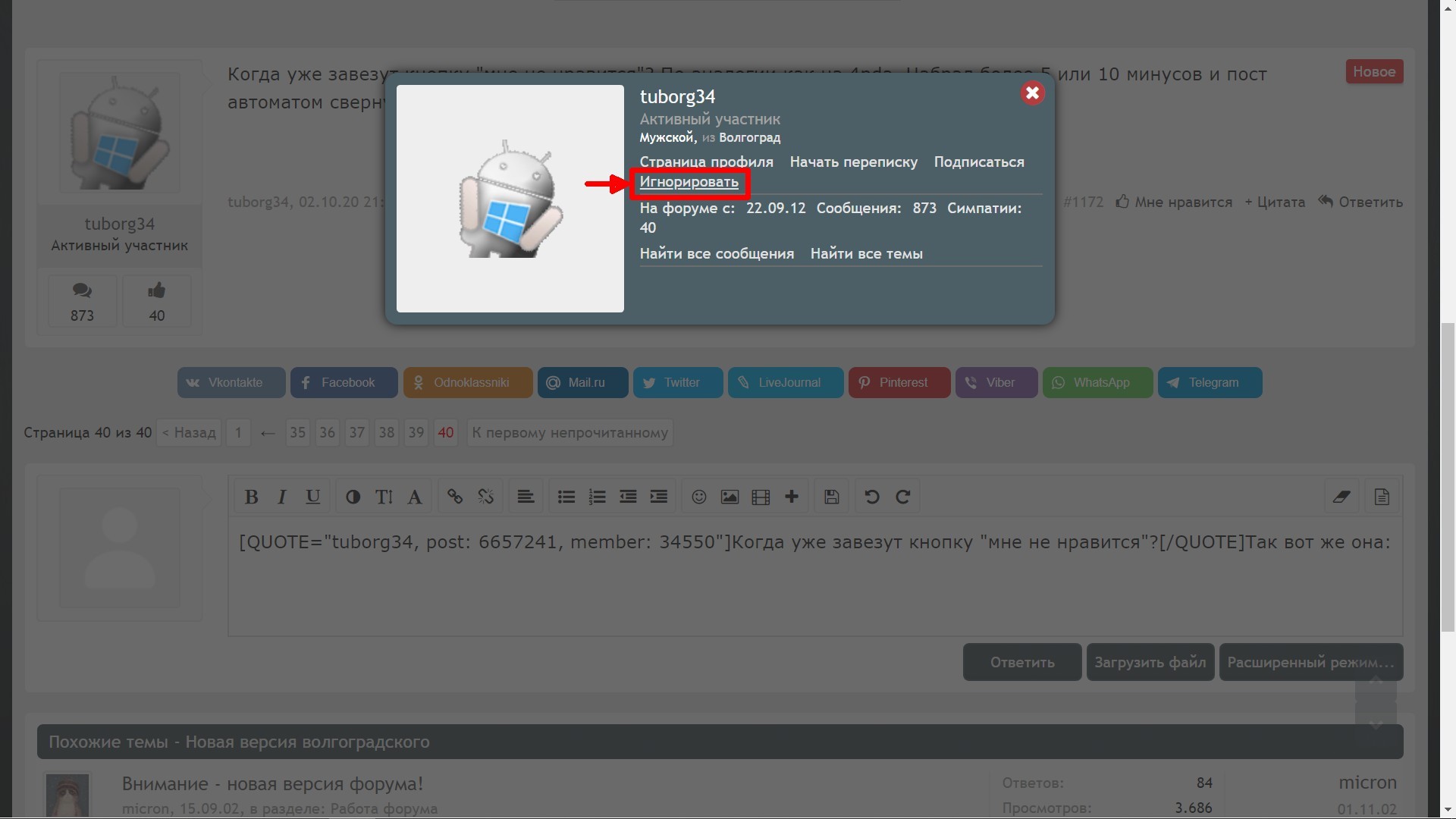
Task: Click tuborg34 username under post avatar
Action: 120,224
